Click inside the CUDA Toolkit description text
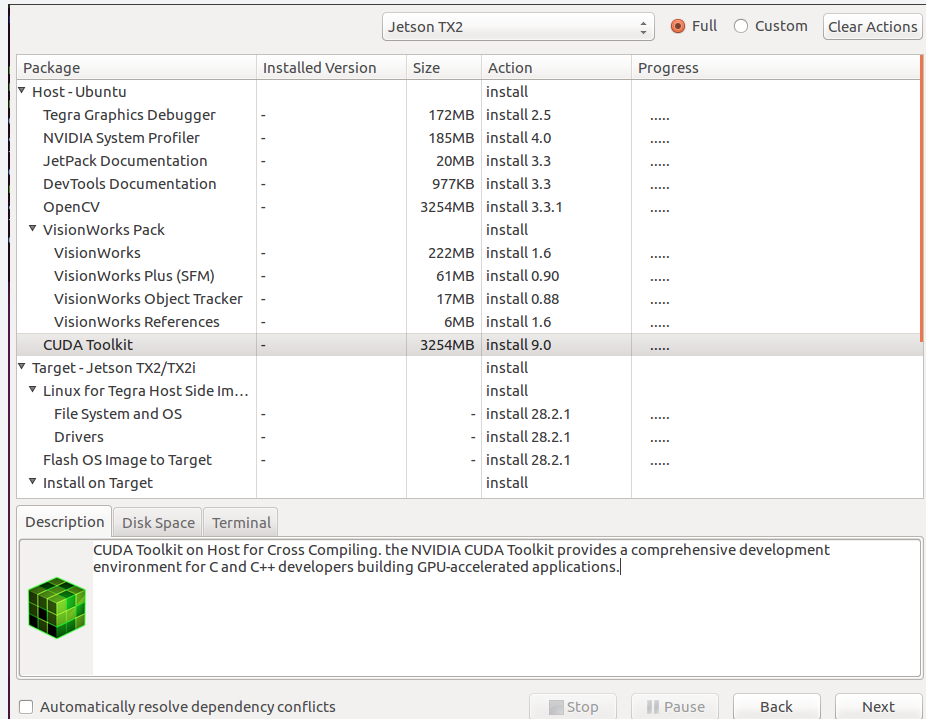Screen dimensions: 926x719 461,558
